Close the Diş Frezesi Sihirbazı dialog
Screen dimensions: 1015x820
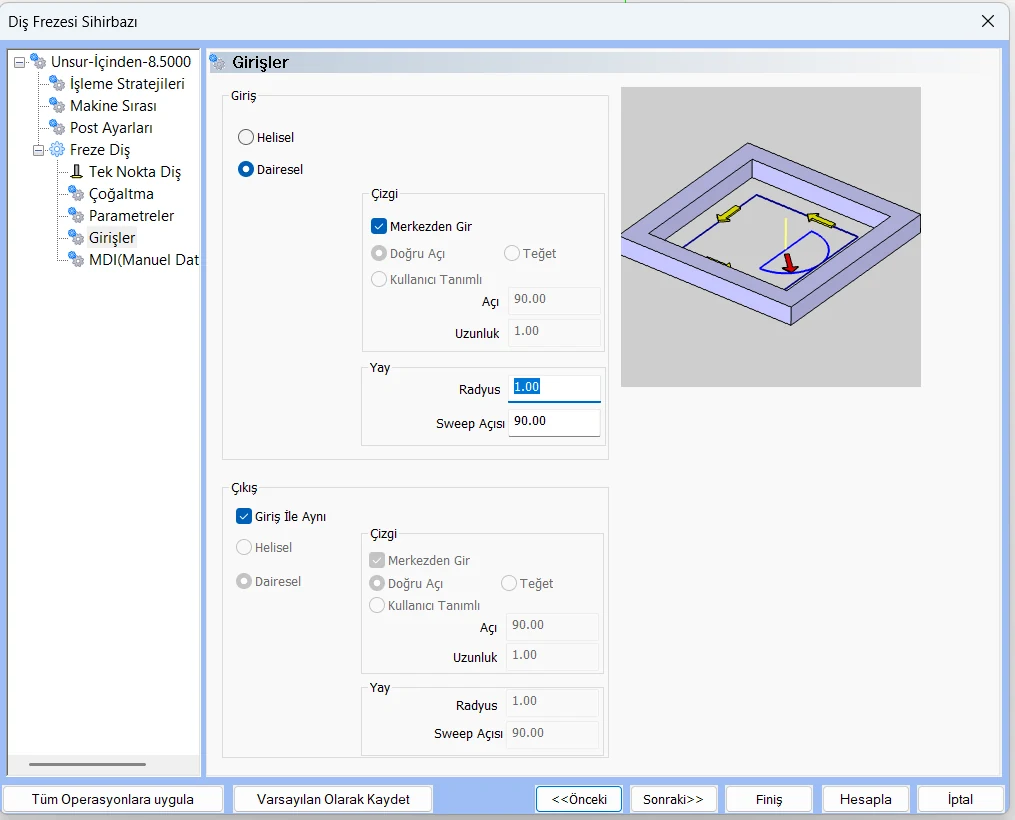tap(988, 21)
